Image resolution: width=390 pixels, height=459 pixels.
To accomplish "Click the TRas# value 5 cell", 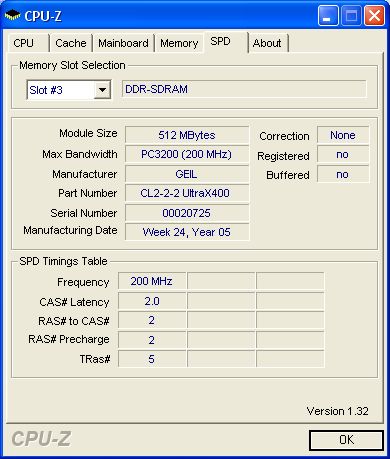I will coord(152,359).
